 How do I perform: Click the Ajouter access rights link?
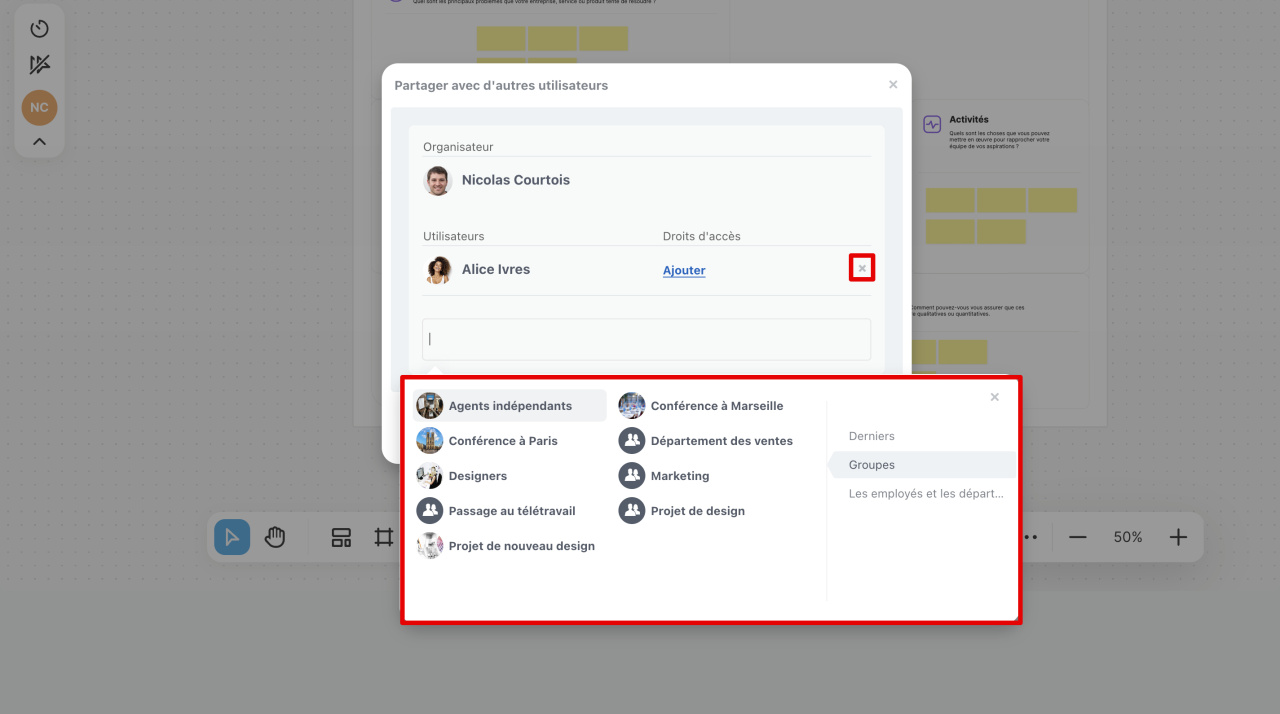point(684,270)
